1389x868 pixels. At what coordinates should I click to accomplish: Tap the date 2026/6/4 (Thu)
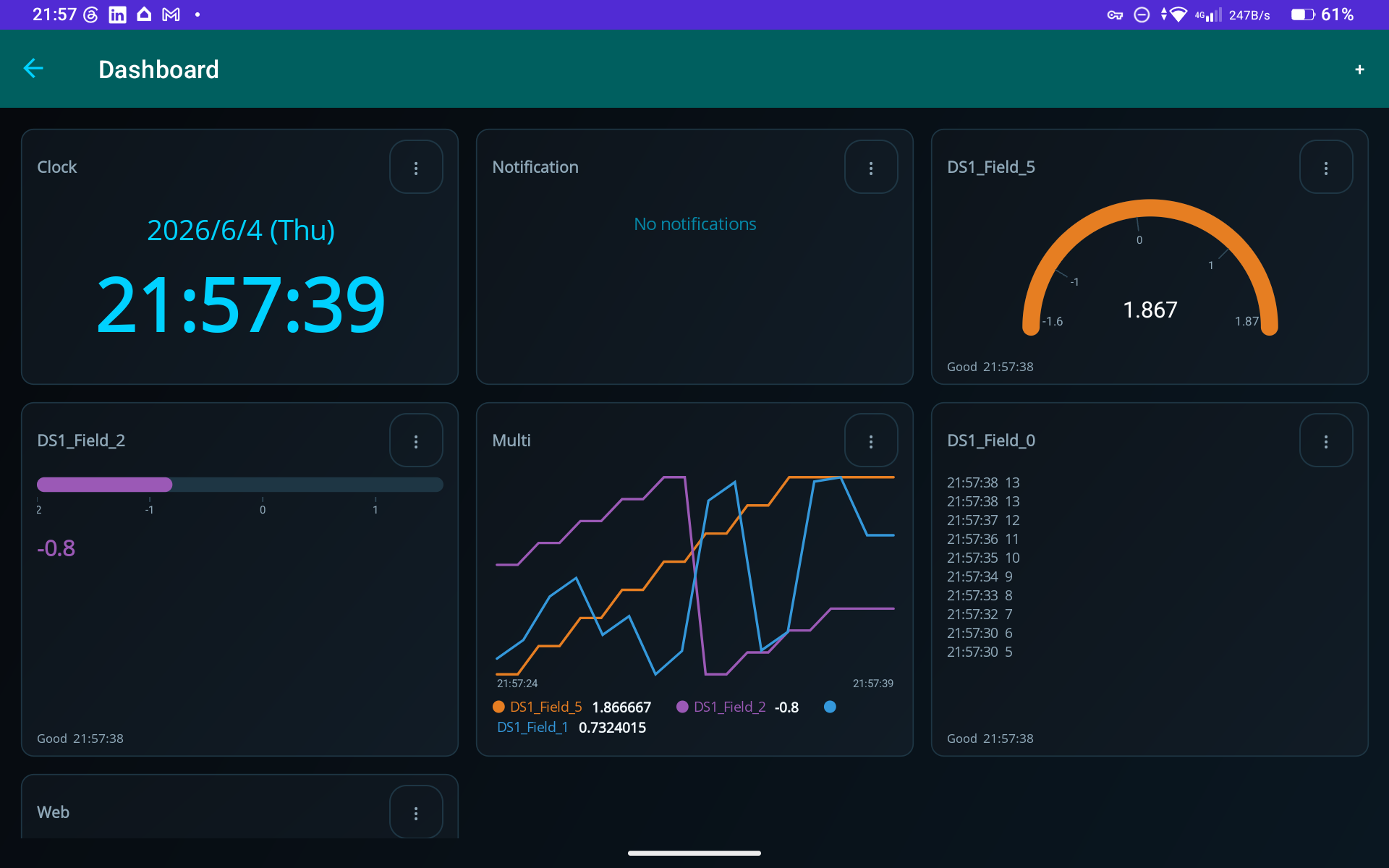(241, 230)
